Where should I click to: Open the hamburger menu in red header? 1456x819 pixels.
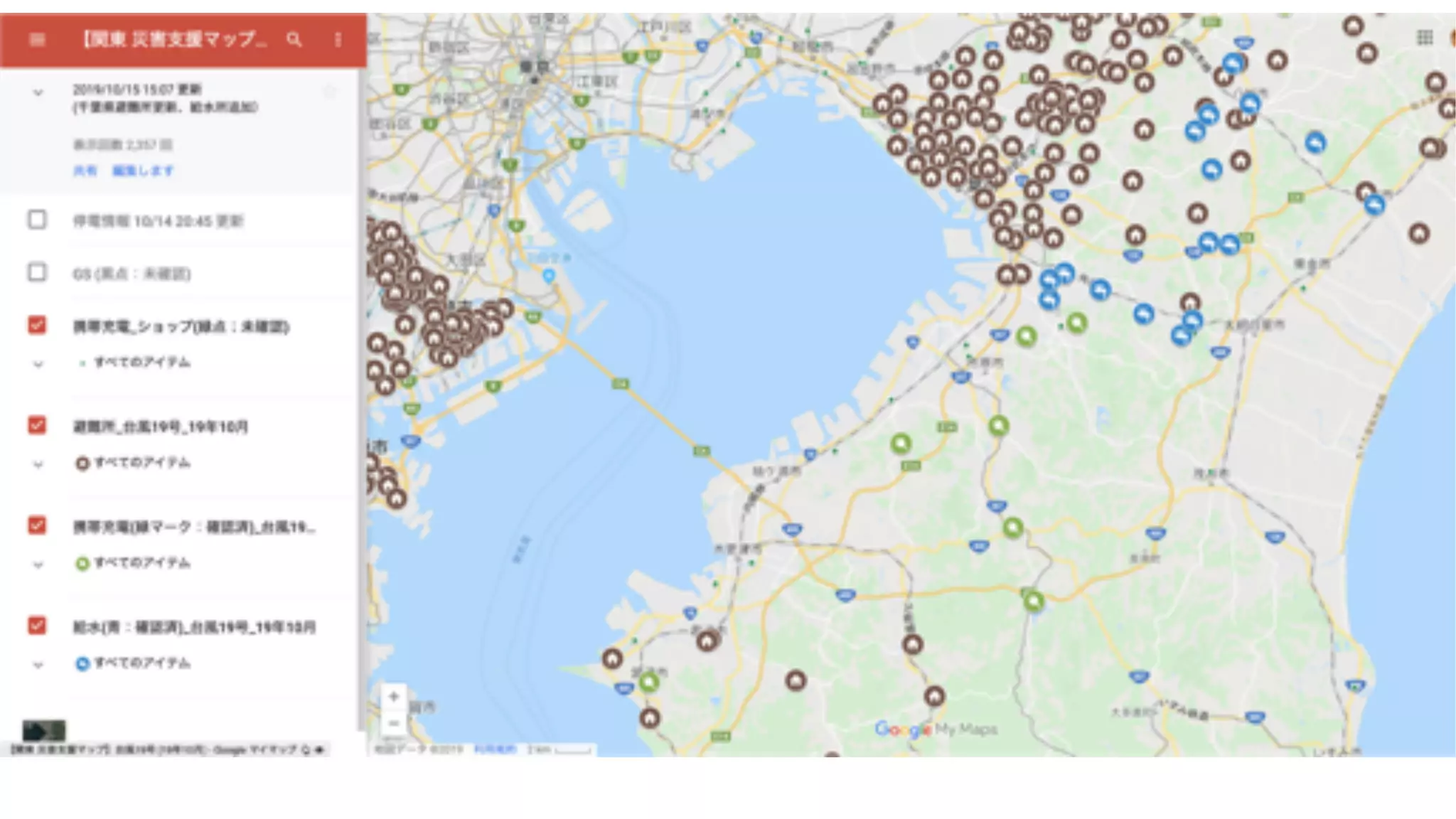point(37,40)
